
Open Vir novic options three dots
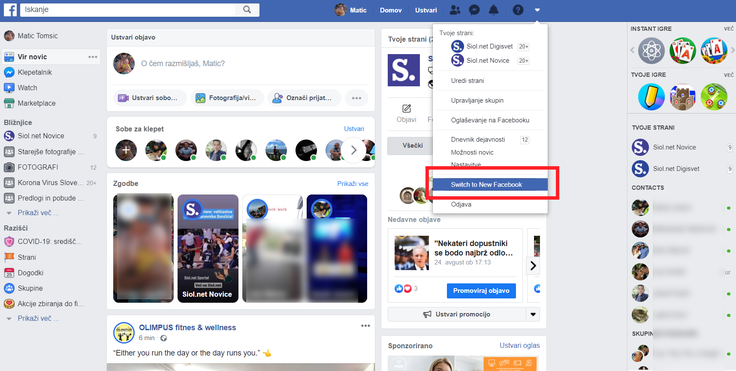click(93, 57)
